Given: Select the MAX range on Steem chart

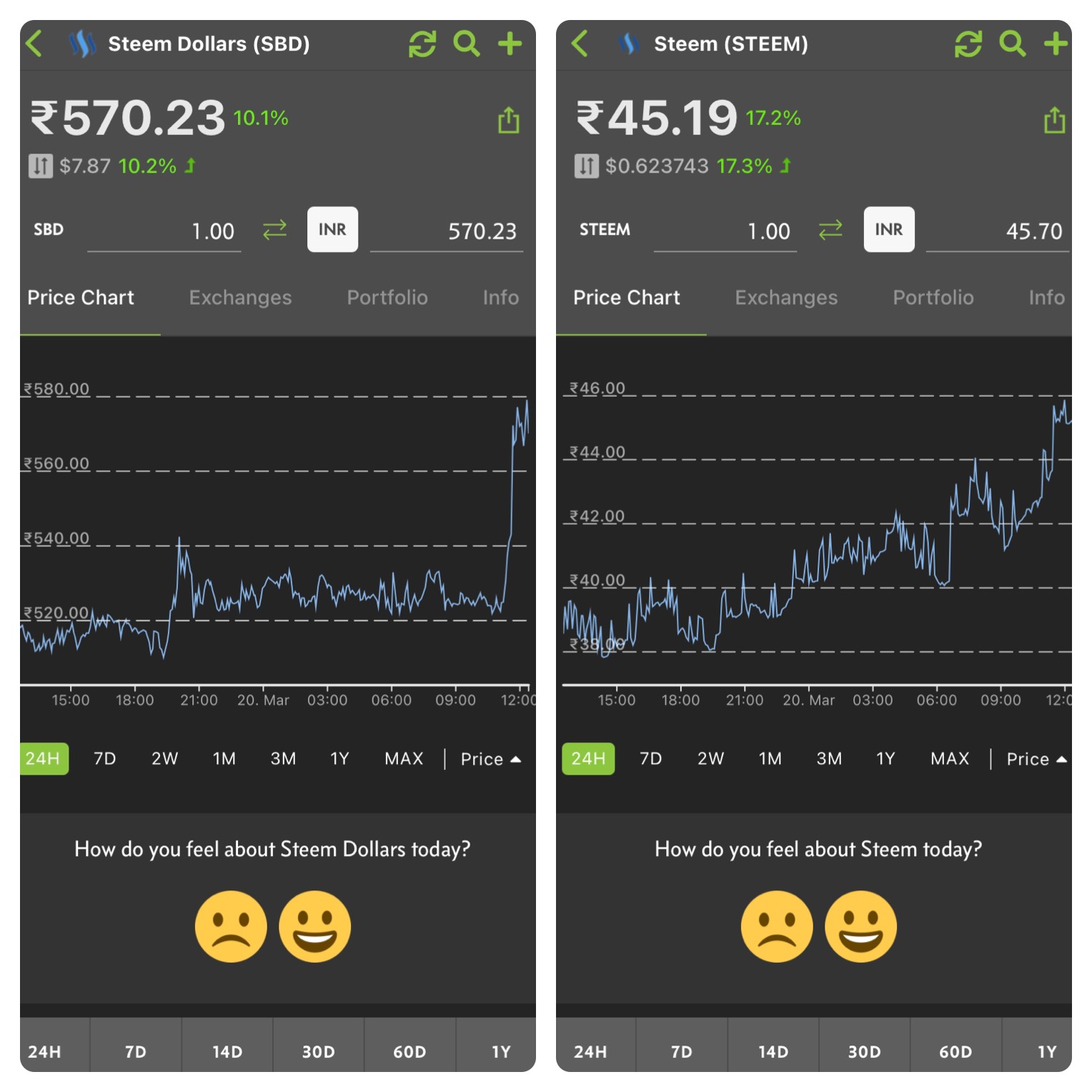Looking at the screenshot, I should pos(950,758).
